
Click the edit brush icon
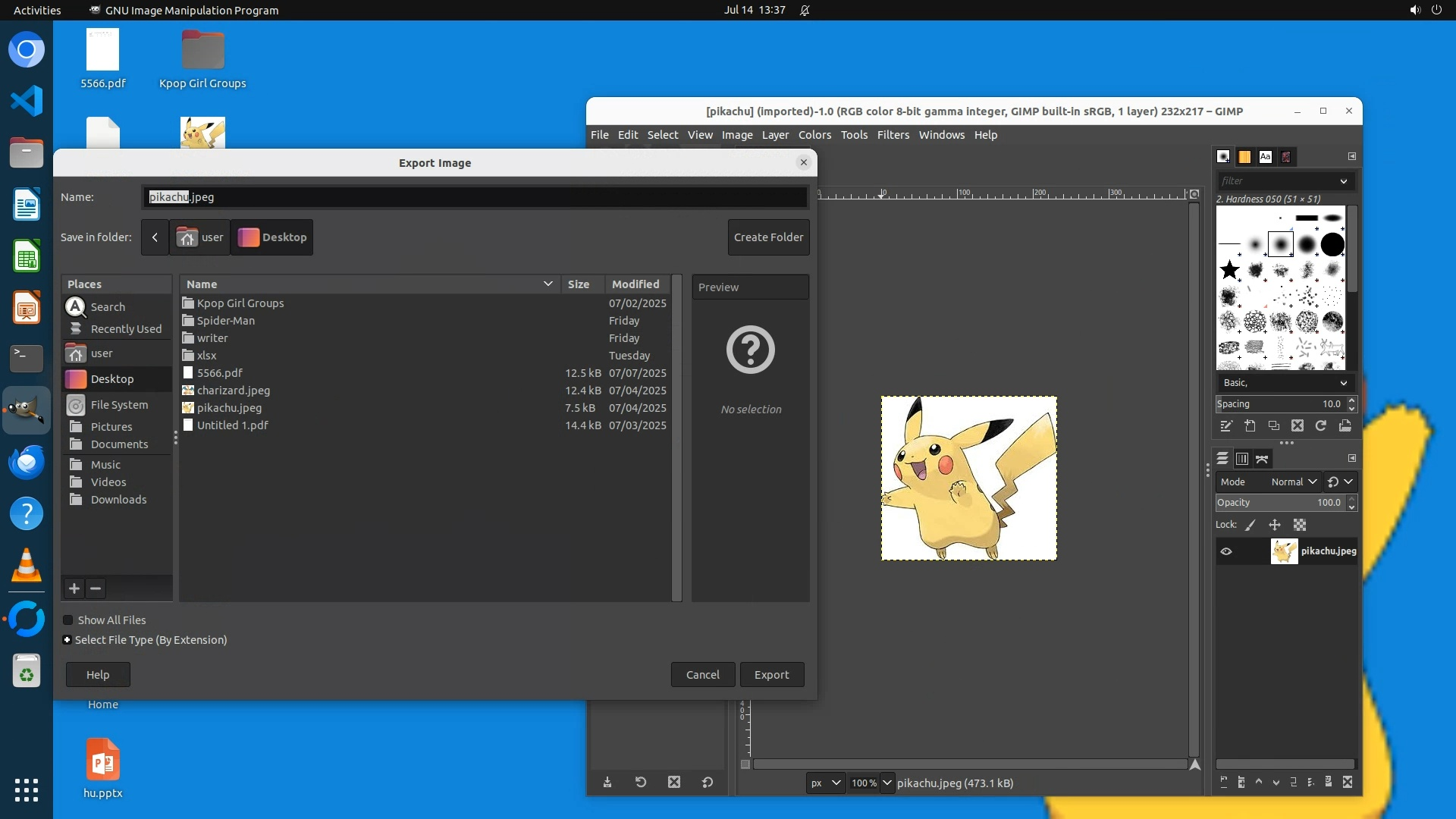coord(1226,426)
